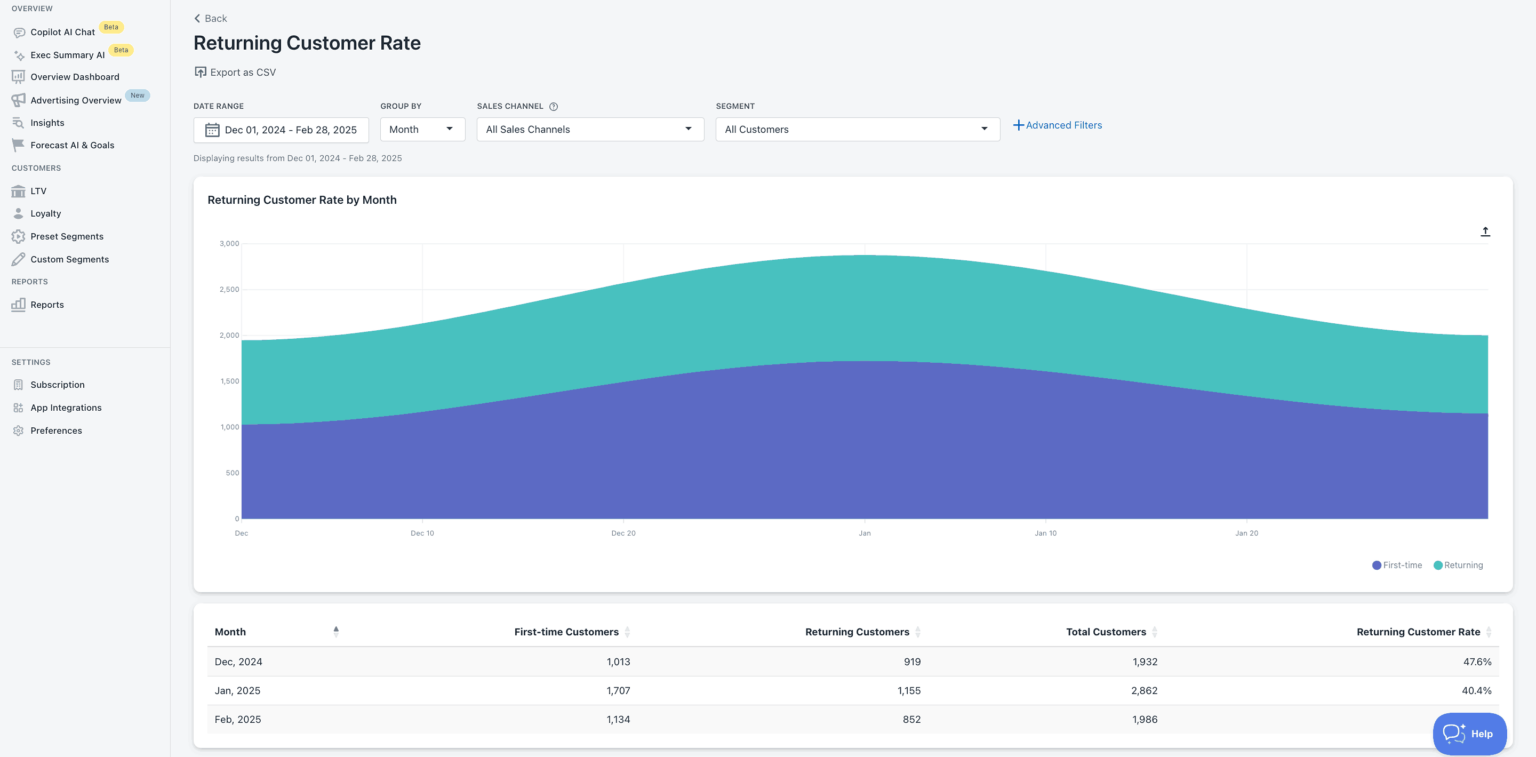Open the All Customers segment dropdown
This screenshot has height=757, width=1536.
coord(857,129)
